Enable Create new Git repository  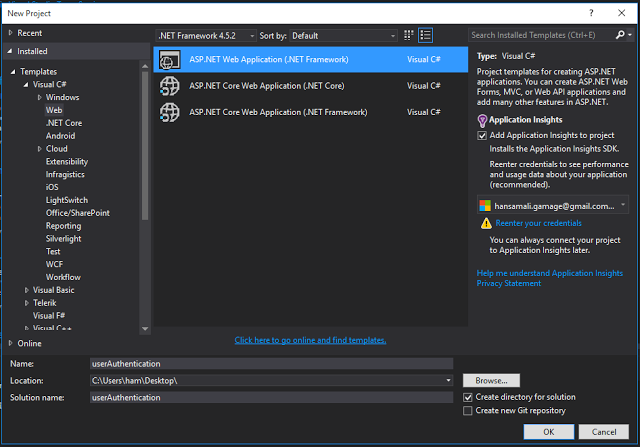click(x=468, y=411)
